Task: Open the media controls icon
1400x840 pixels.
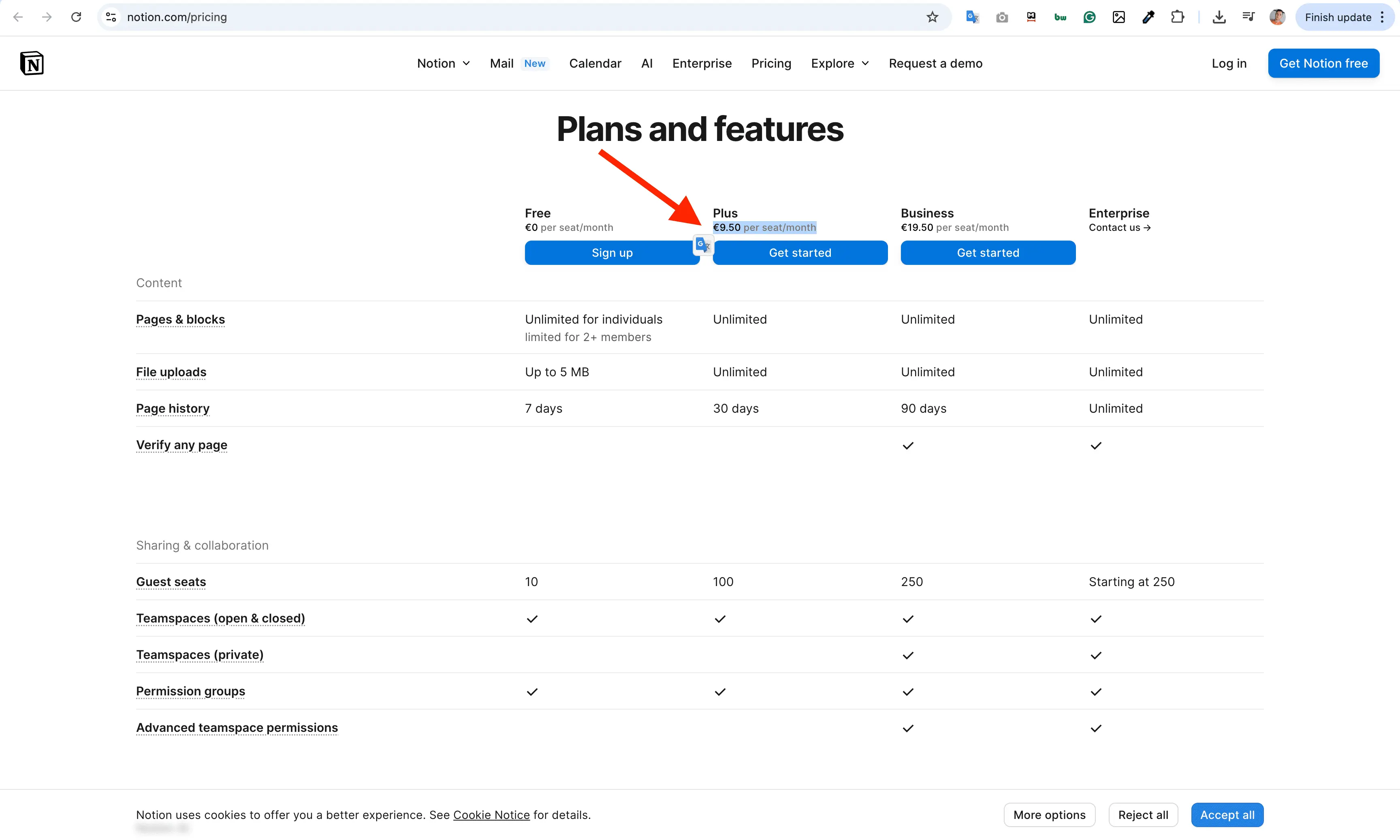Action: (1248, 17)
